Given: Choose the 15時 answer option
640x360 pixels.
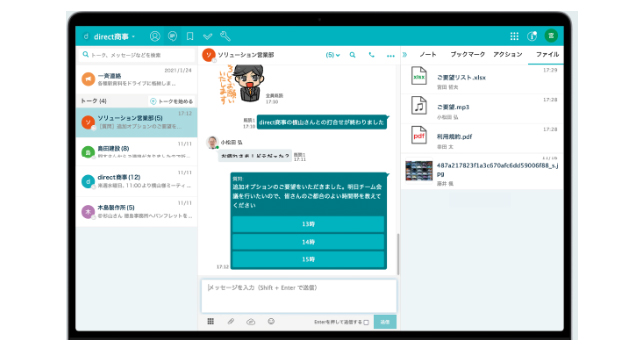Looking at the screenshot, I should click(x=308, y=259).
